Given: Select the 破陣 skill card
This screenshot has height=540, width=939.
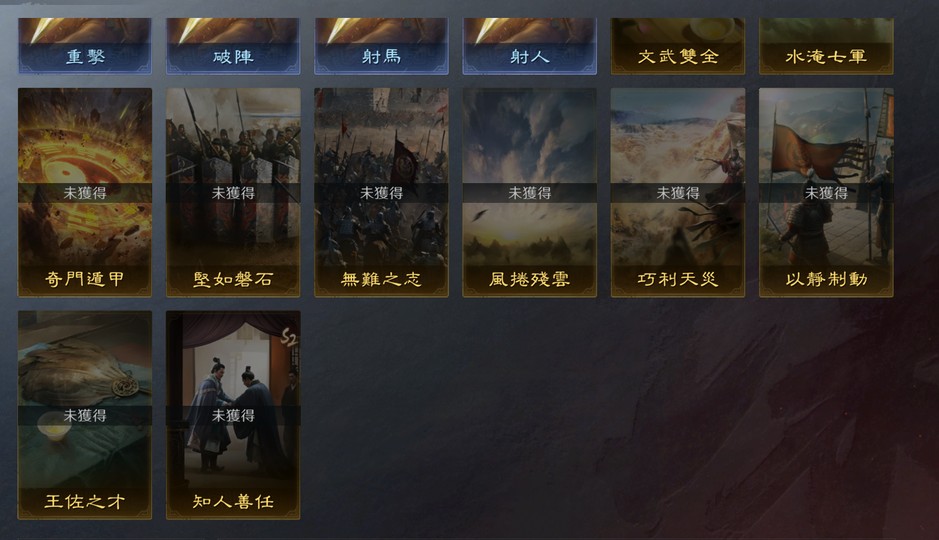Looking at the screenshot, I should (233, 46).
